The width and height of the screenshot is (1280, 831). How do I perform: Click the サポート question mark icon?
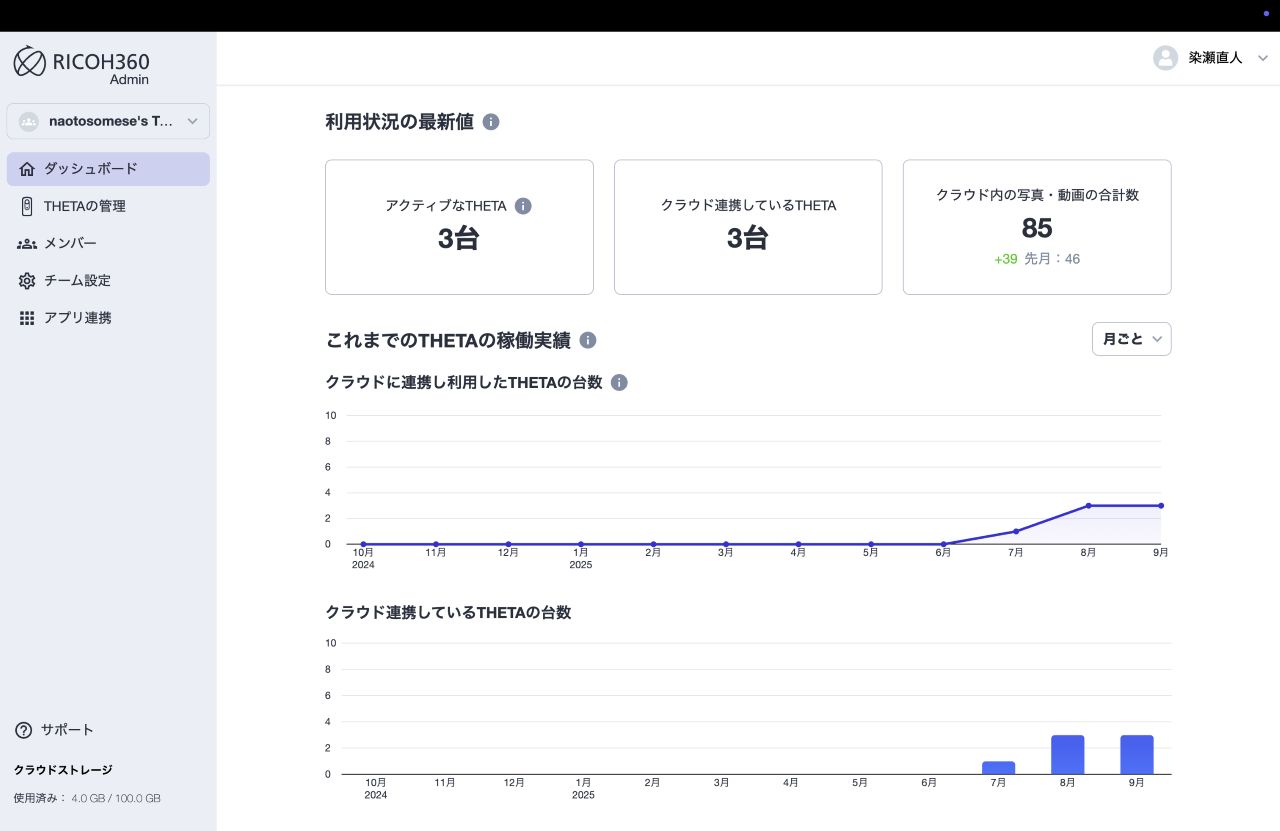(x=24, y=730)
